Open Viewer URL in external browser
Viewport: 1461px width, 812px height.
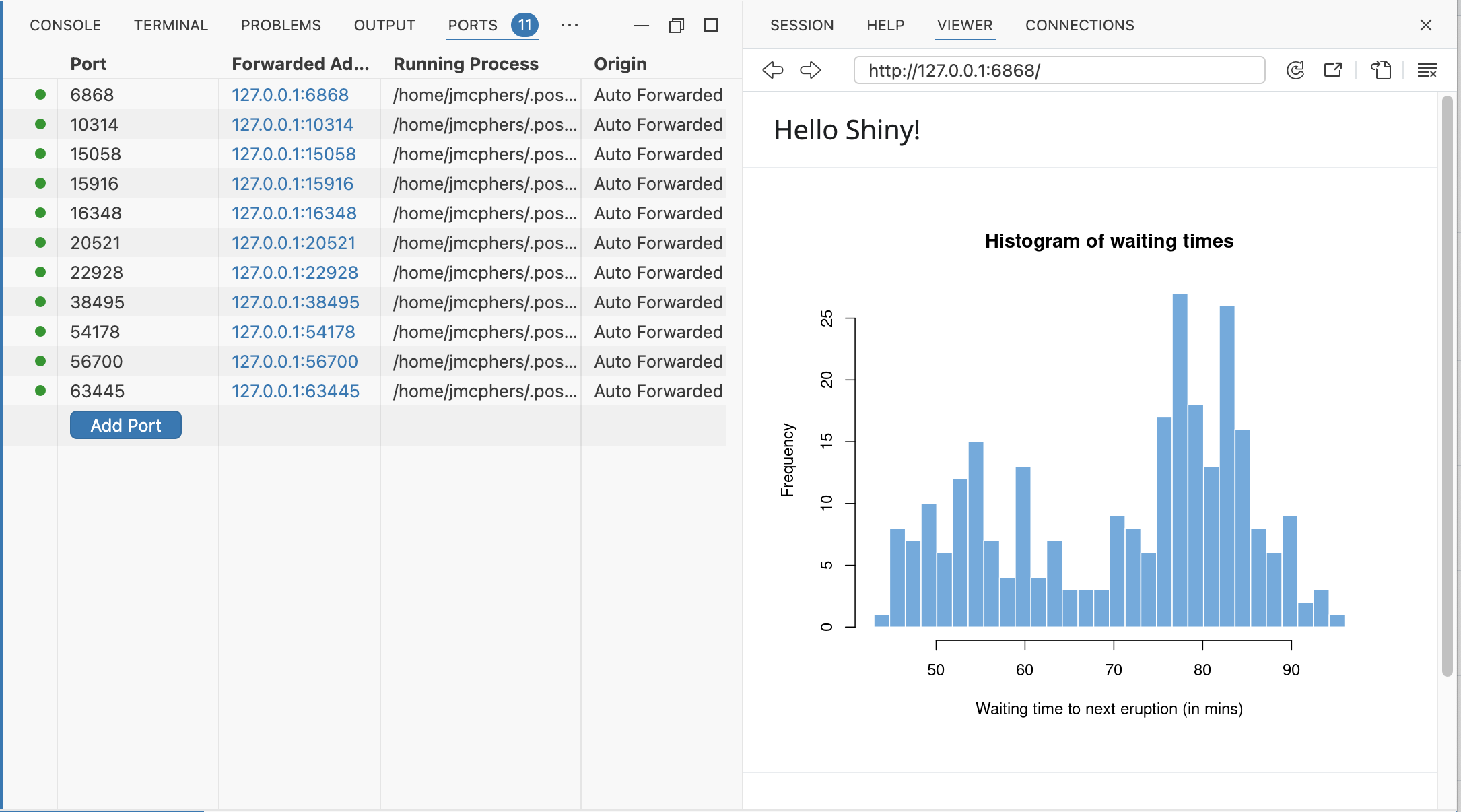(1332, 70)
